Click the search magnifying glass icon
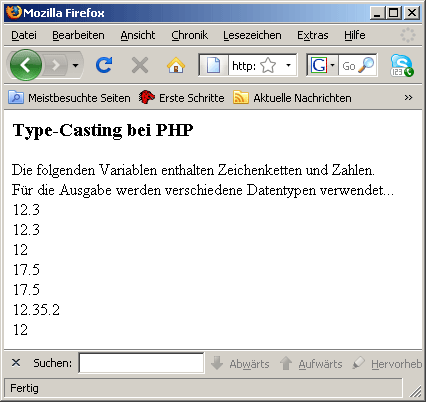The height and width of the screenshot is (402, 426). click(x=366, y=65)
